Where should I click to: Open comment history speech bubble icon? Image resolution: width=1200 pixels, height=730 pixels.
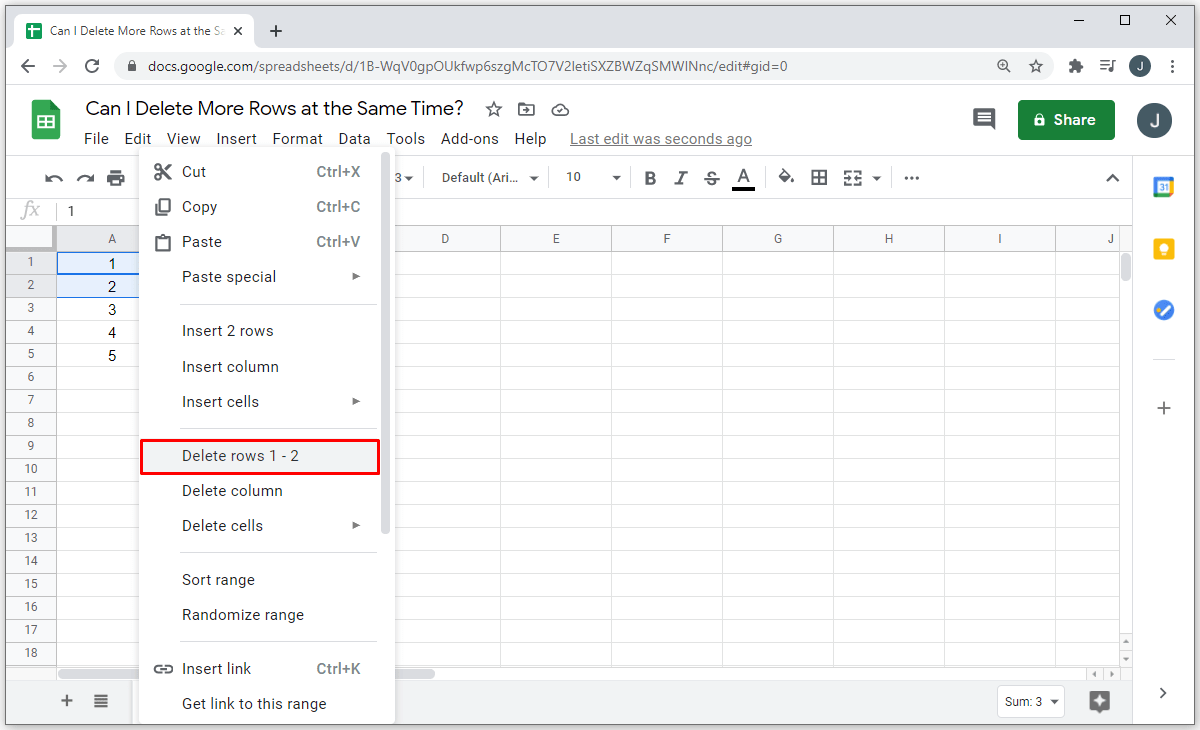pyautogui.click(x=984, y=119)
